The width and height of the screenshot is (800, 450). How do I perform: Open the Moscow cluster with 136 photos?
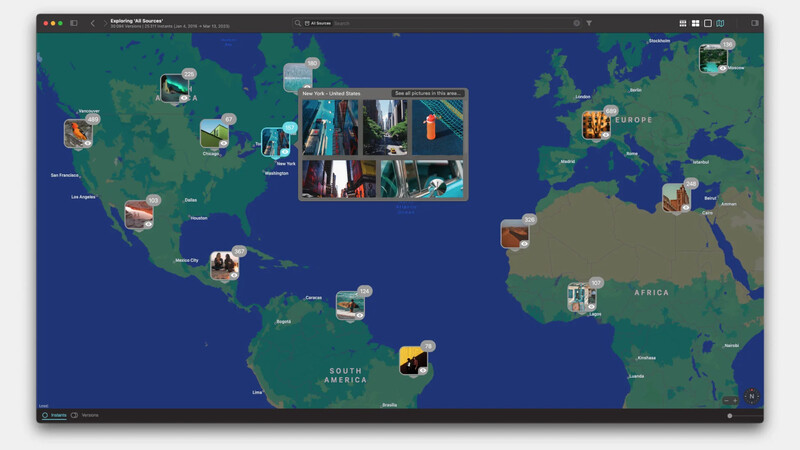pyautogui.click(x=713, y=58)
